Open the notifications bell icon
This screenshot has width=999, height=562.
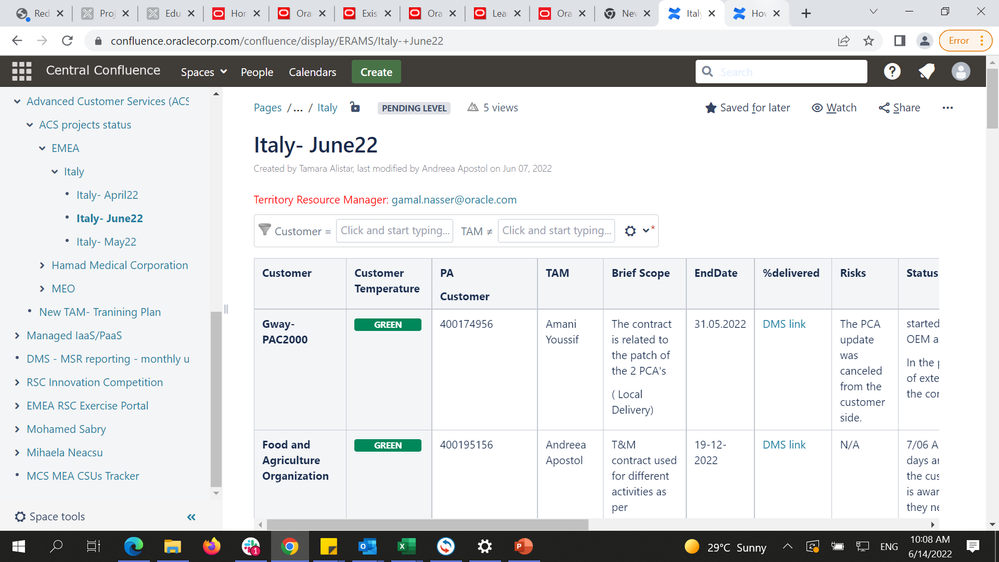926,71
